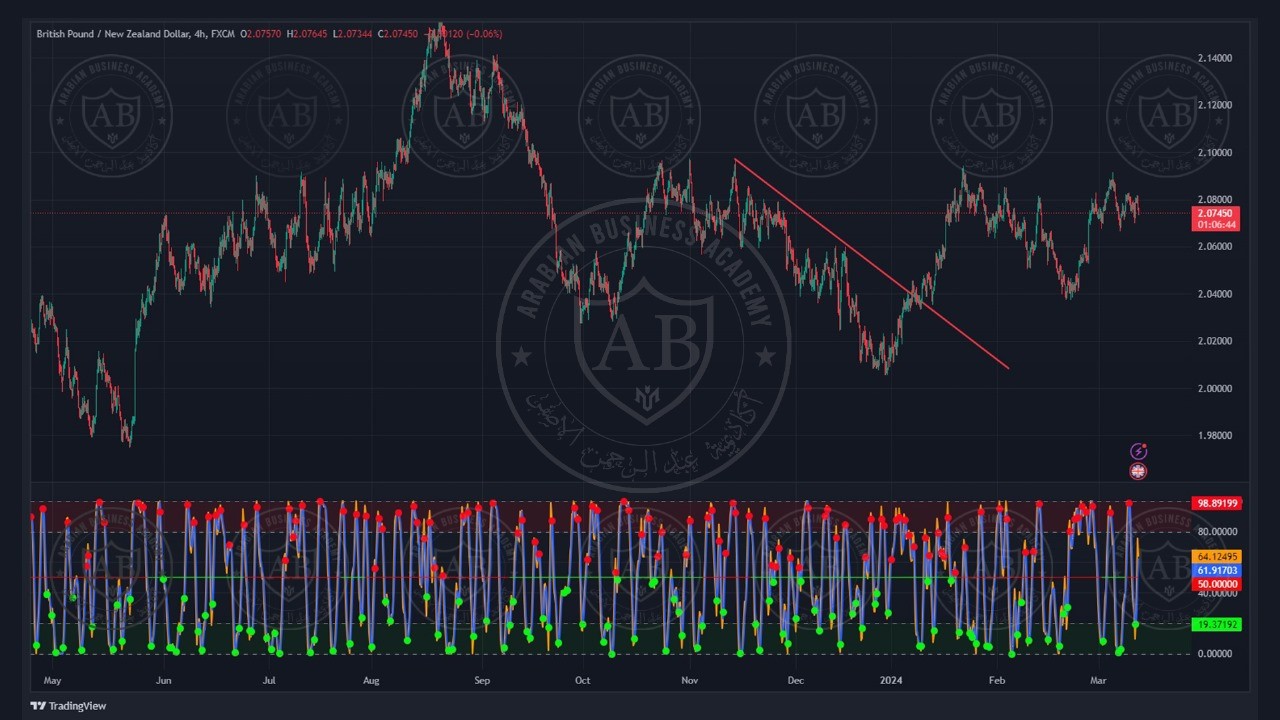Image resolution: width=1280 pixels, height=720 pixels.
Task: Click the red indicator value 98.89199
Action: pyautogui.click(x=1217, y=503)
